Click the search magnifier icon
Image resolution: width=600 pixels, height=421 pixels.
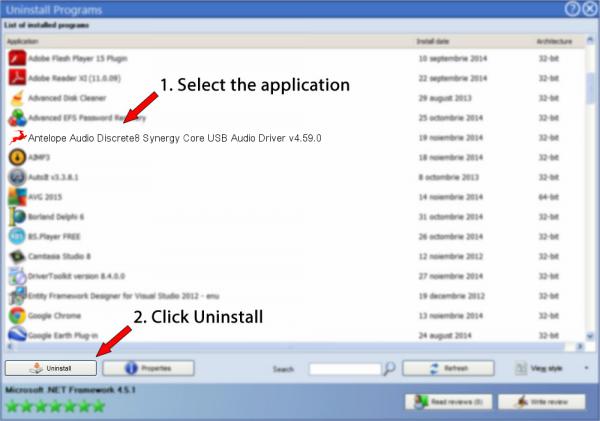pos(389,369)
